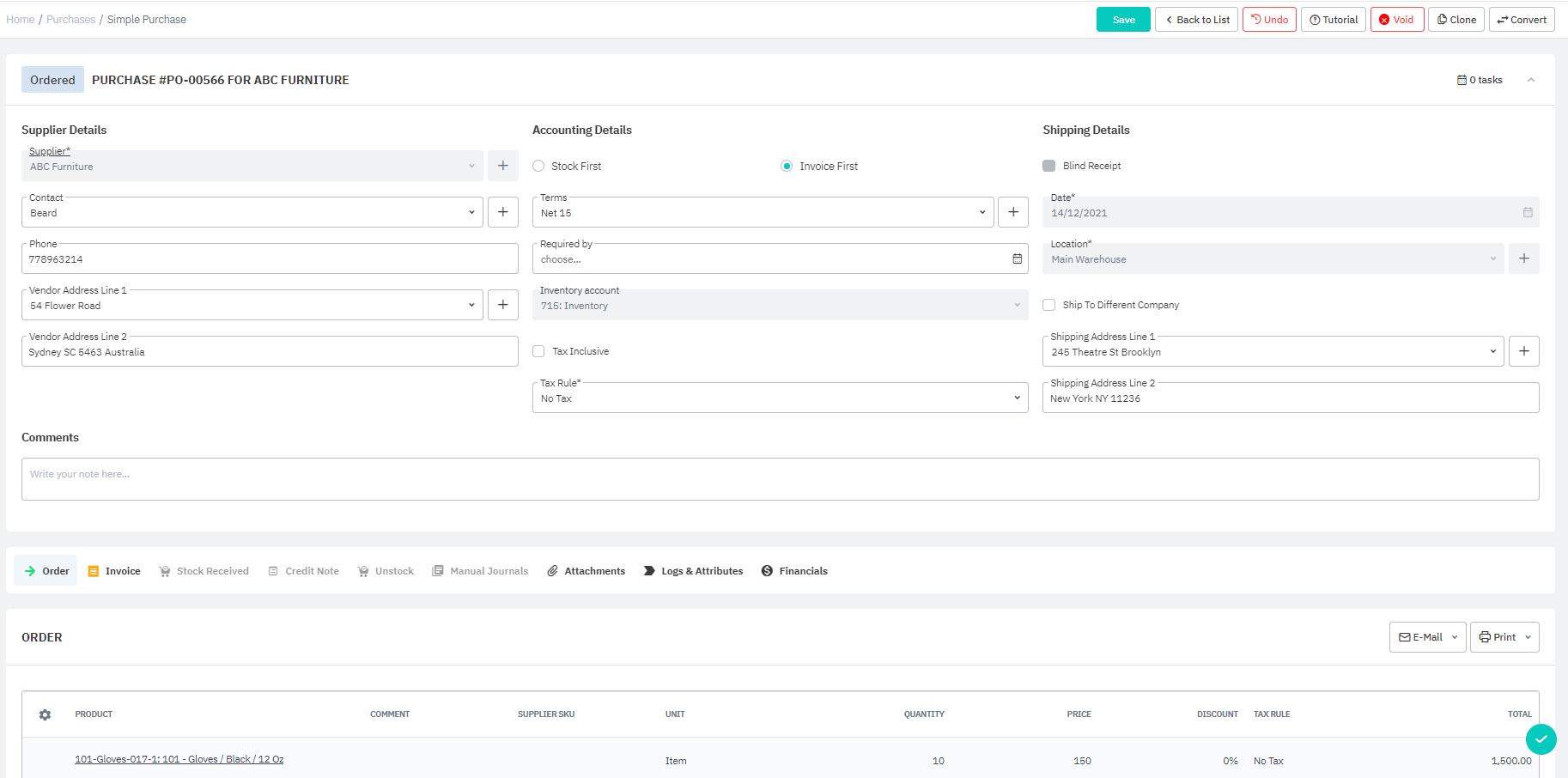The height and width of the screenshot is (778, 1568).
Task: Switch to Order tab
Action: 46,571
